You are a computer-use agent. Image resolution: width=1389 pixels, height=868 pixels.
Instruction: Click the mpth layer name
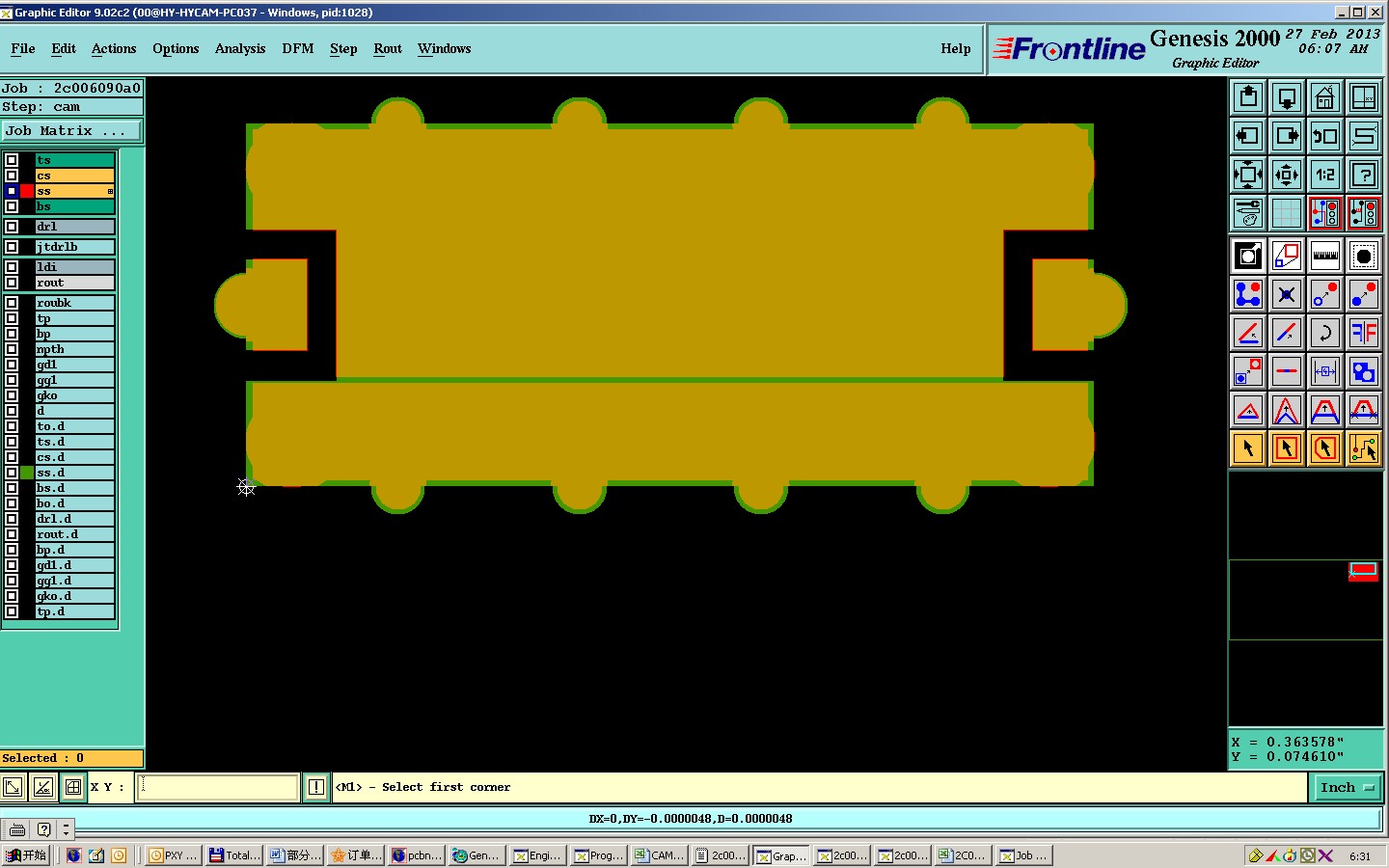(x=75, y=349)
